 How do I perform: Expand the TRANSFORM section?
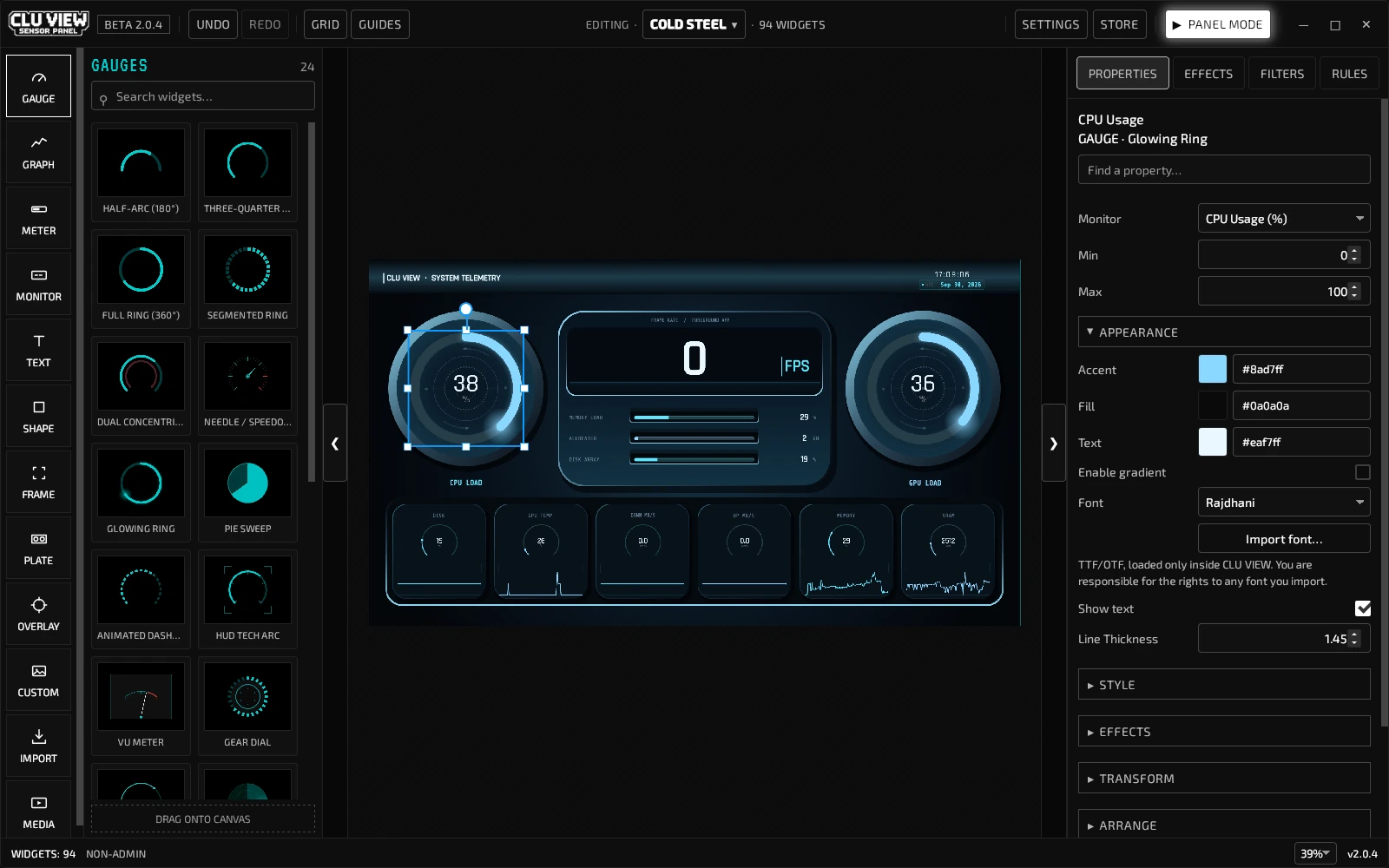click(1224, 779)
